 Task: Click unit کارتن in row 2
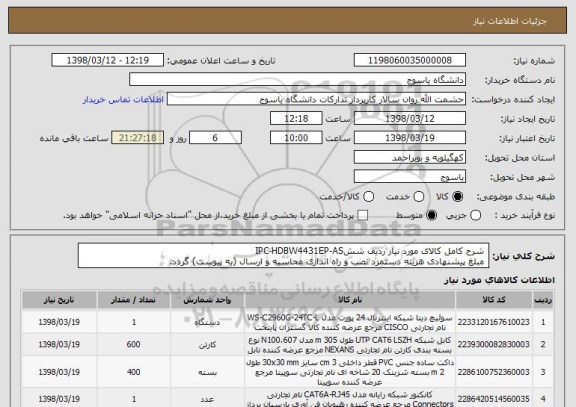point(207,345)
